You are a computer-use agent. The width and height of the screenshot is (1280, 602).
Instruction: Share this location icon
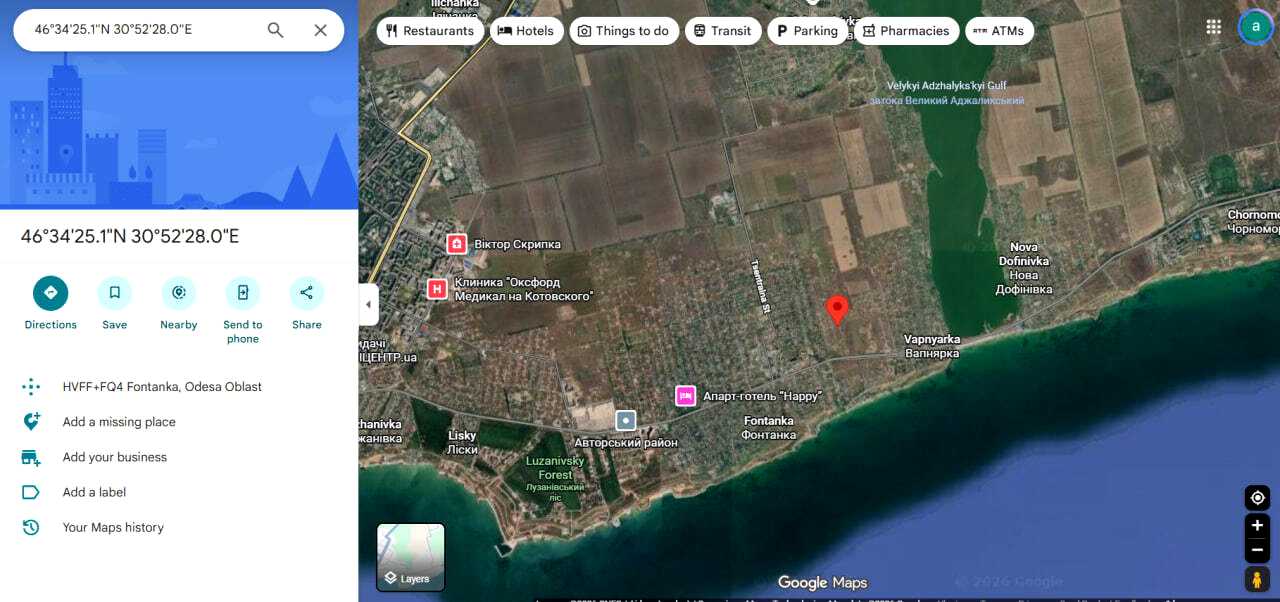click(x=307, y=293)
